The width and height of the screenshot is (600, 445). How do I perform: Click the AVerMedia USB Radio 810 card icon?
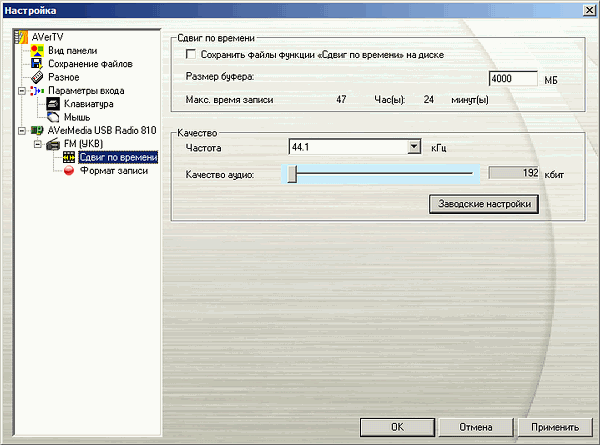coord(37,130)
